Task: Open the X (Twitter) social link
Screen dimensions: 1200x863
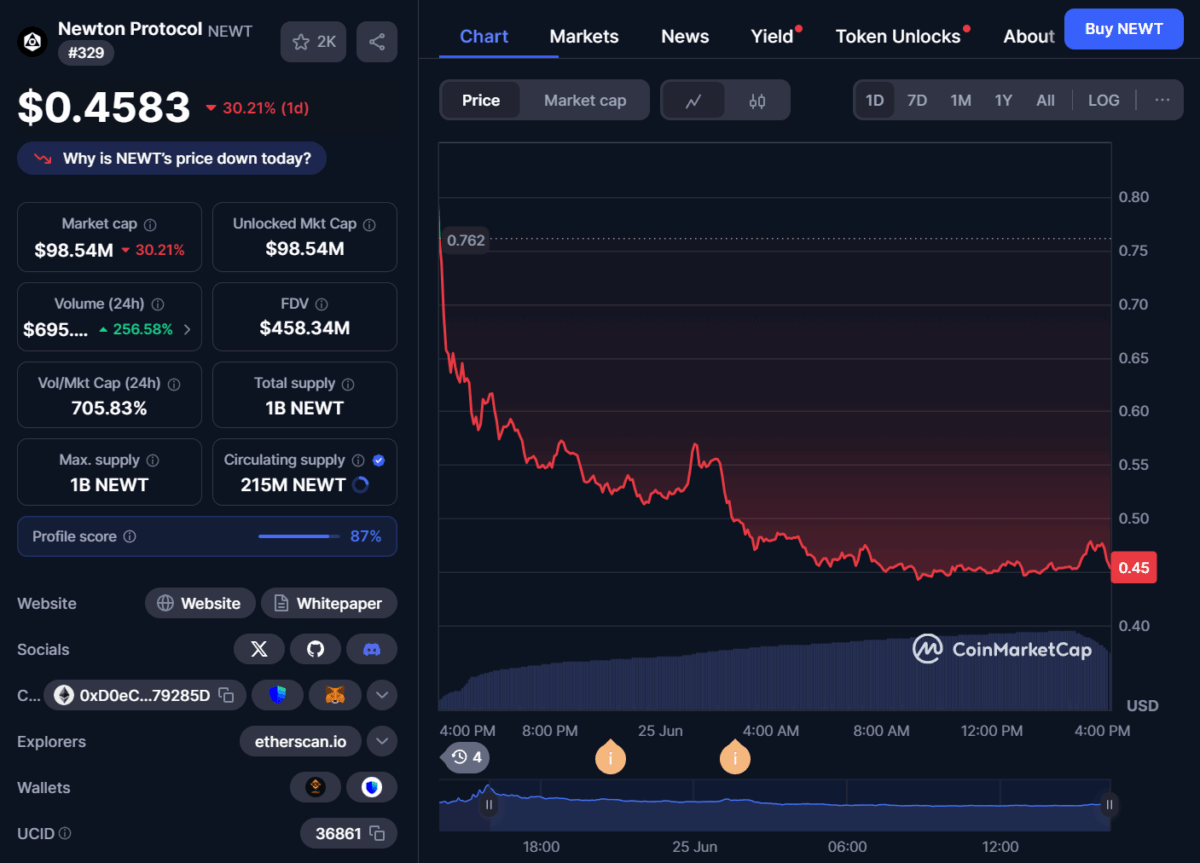Action: (259, 649)
